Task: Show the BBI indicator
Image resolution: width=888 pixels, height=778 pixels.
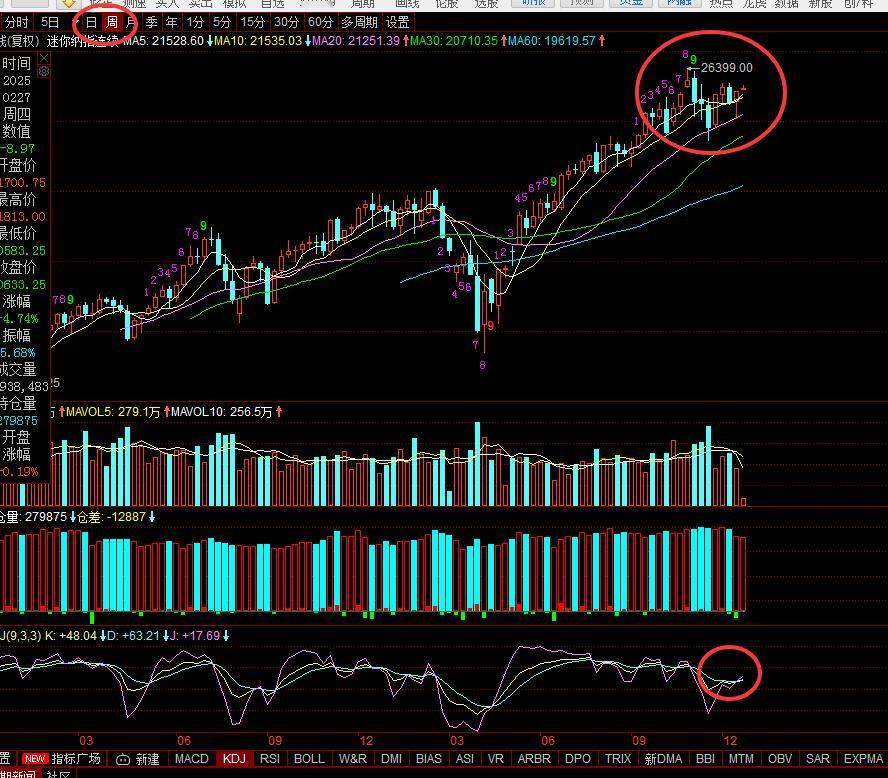Action: 705,759
